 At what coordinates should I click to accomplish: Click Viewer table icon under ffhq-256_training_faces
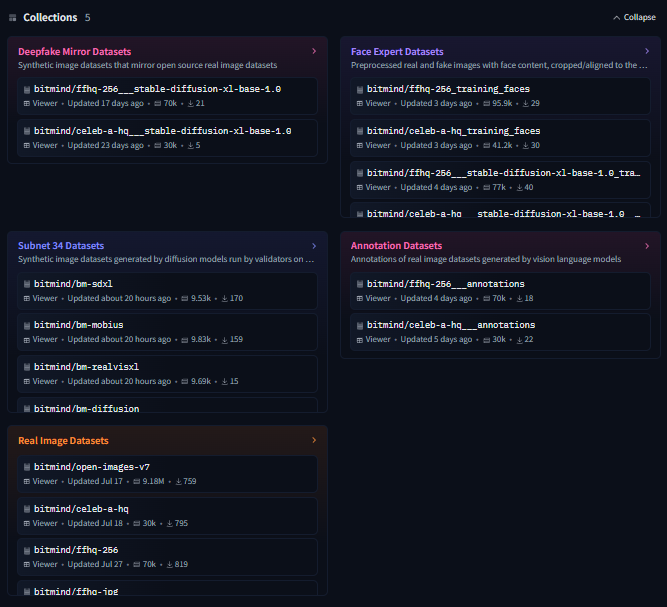[x=360, y=103]
